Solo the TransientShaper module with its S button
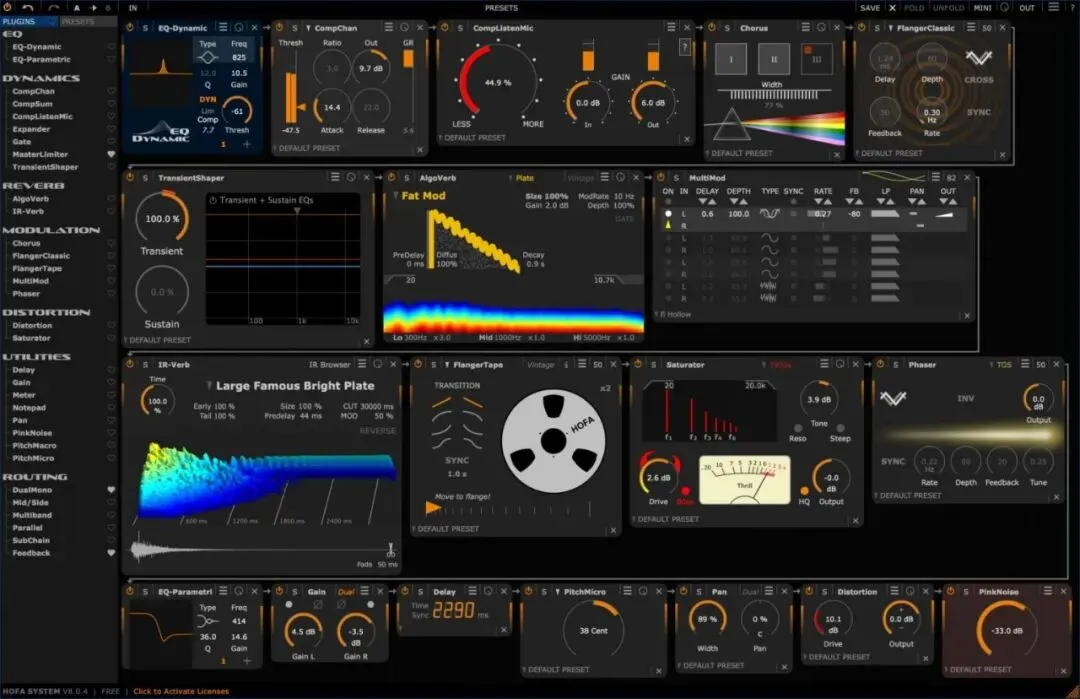Viewport: 1080px width, 699px height. tap(145, 178)
